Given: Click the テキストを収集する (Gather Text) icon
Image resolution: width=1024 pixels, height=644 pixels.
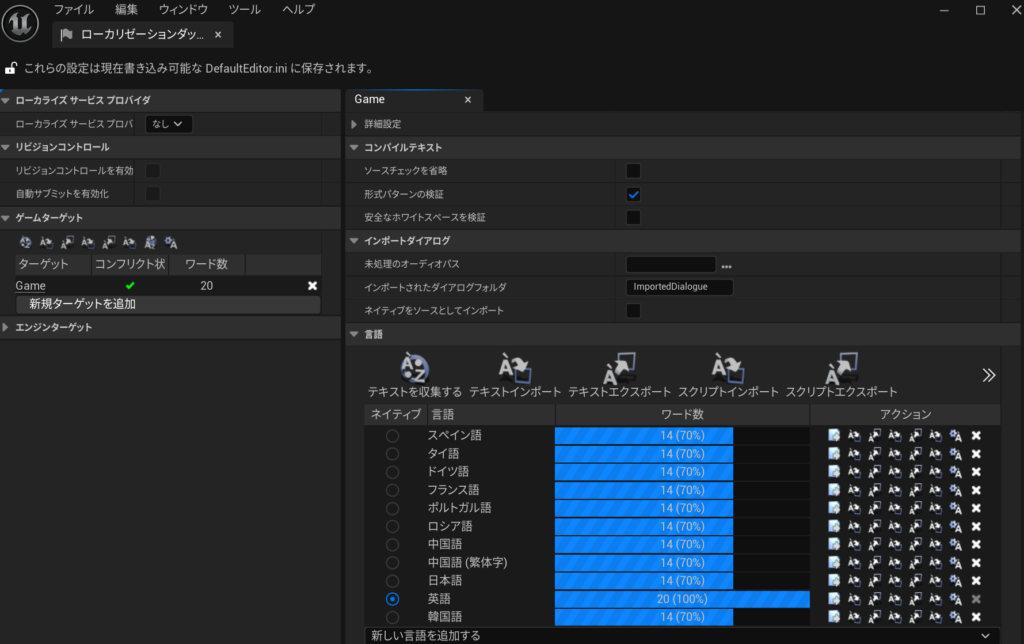Looking at the screenshot, I should (x=414, y=368).
